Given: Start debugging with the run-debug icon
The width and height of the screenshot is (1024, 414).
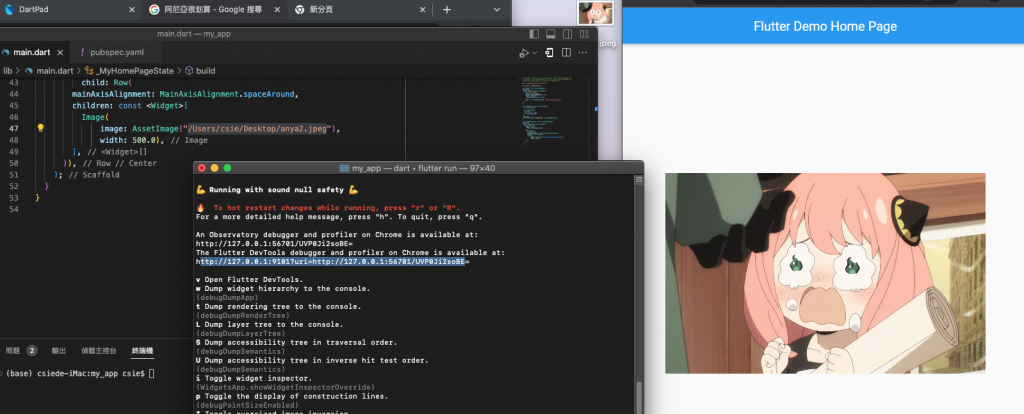Looking at the screenshot, I should 524,53.
